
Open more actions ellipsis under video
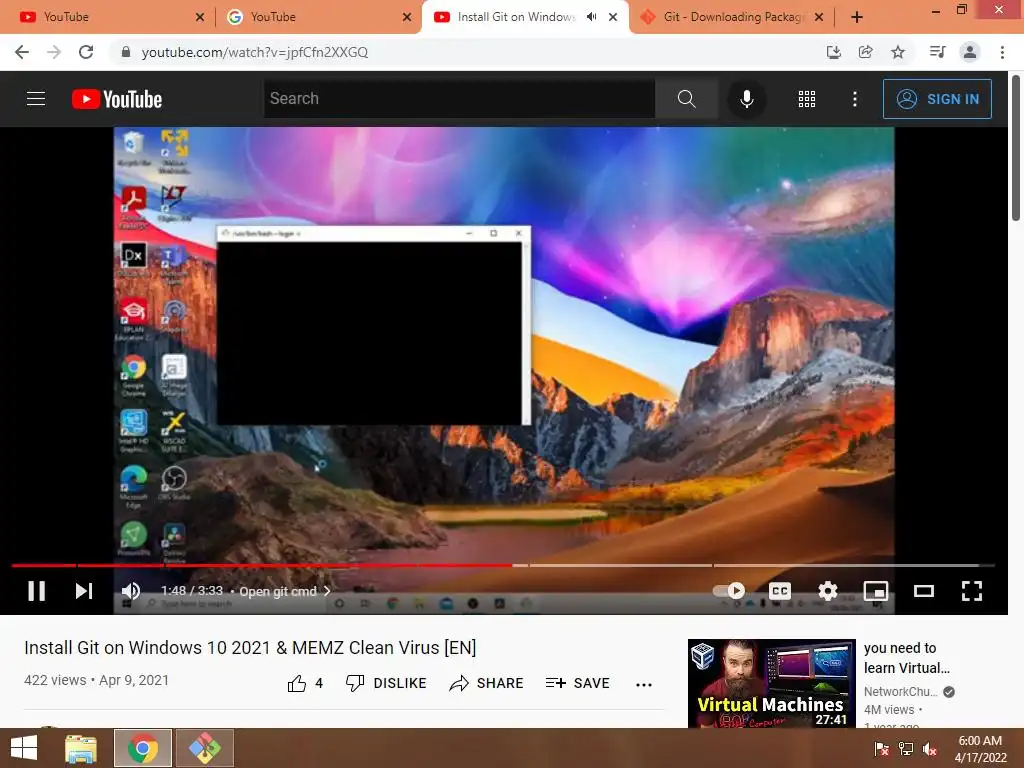click(x=644, y=684)
